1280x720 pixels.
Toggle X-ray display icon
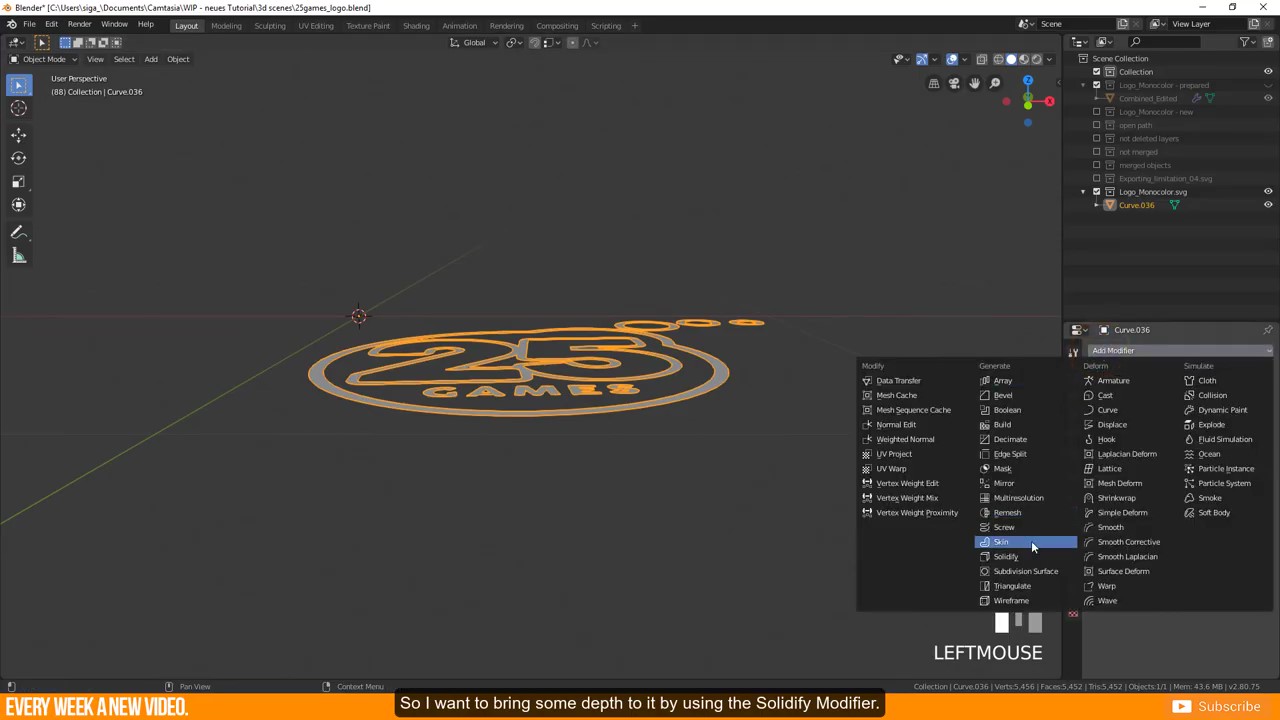(x=981, y=59)
